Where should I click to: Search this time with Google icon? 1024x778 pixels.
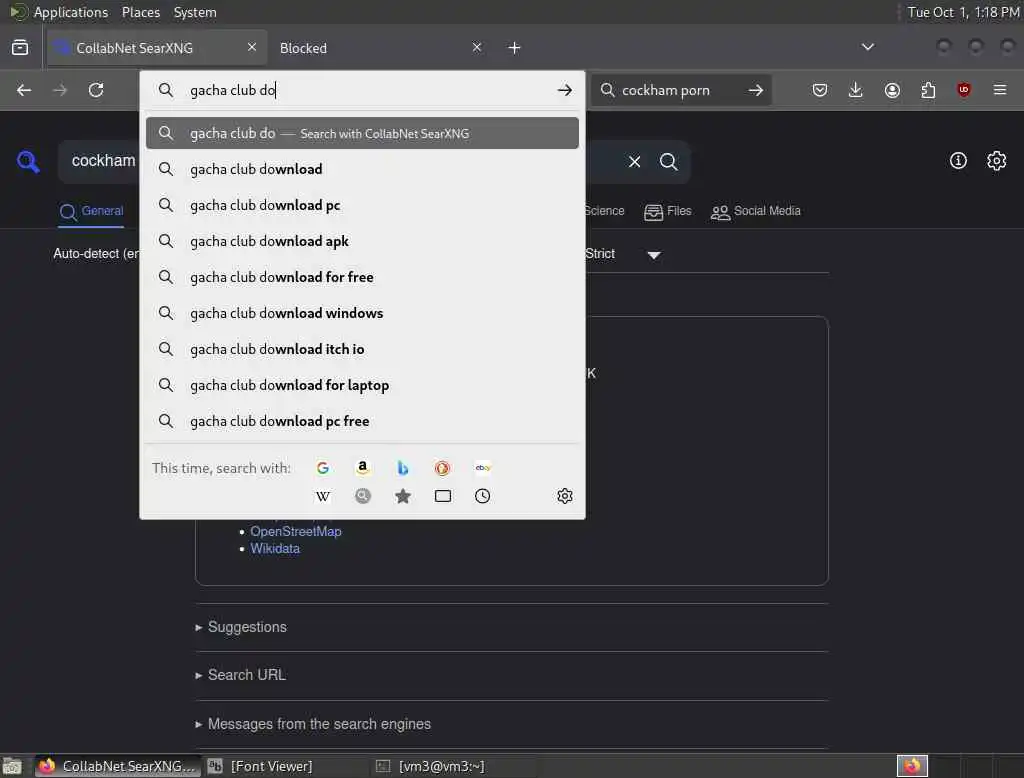click(323, 468)
